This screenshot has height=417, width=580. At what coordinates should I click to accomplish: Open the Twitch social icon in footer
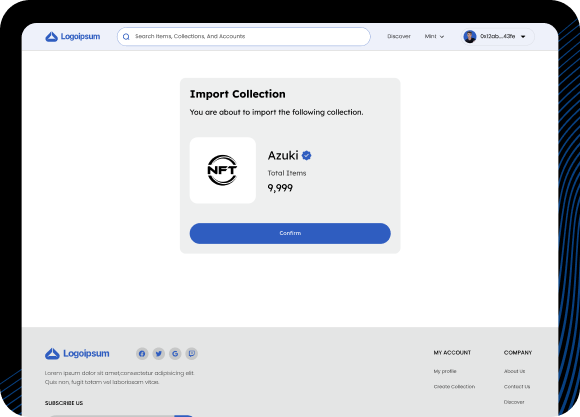click(x=192, y=354)
